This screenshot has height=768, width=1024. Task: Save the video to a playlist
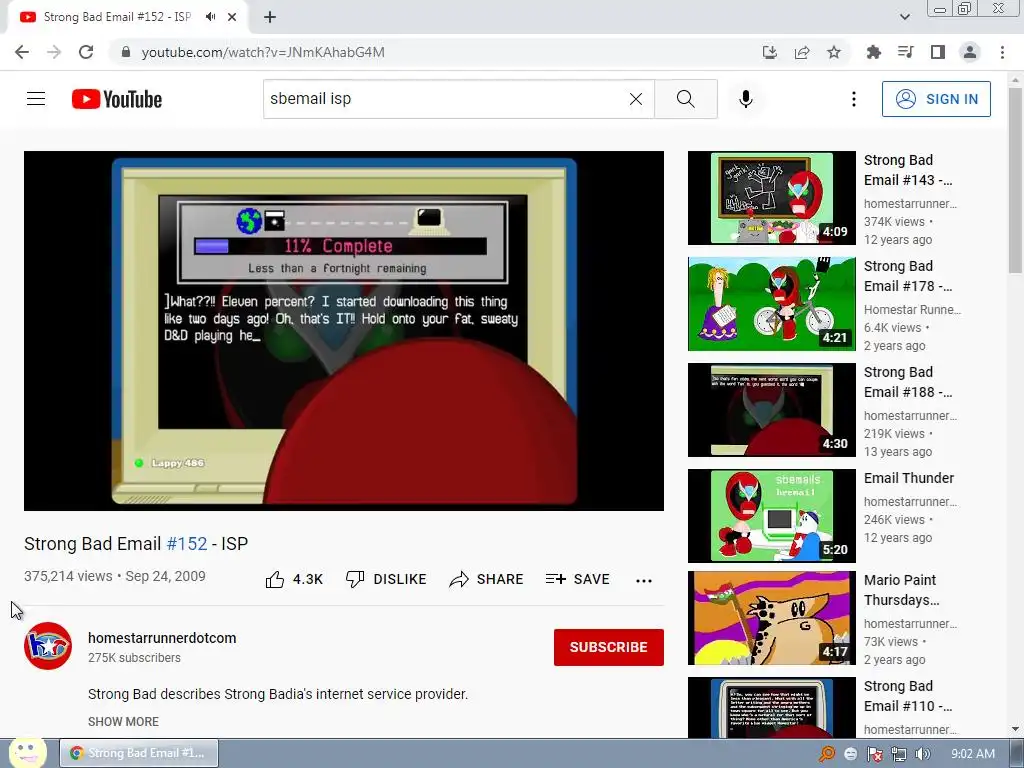click(x=578, y=579)
